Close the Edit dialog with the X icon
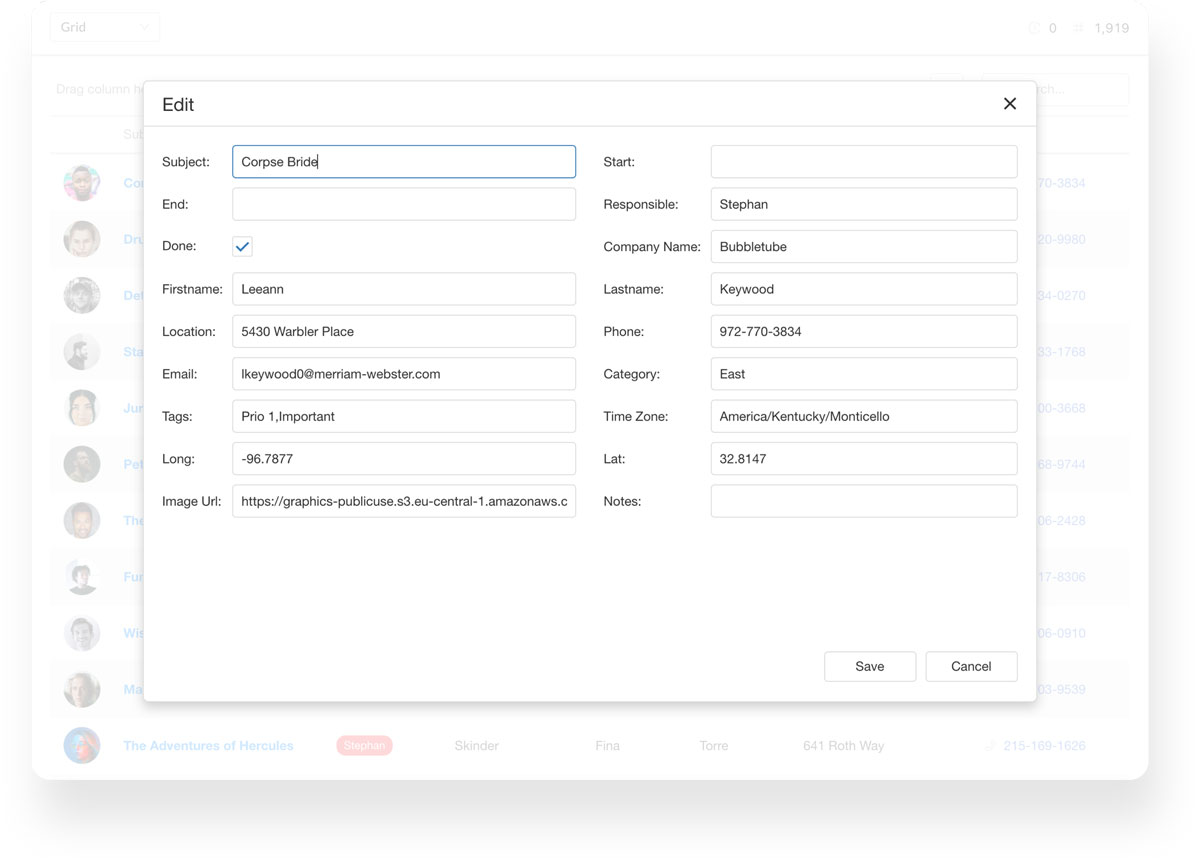The image size is (1200, 862). tap(1010, 103)
